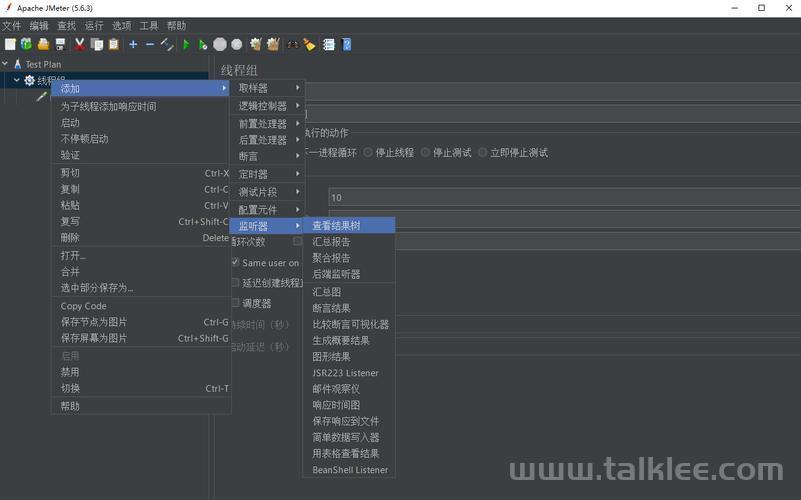Click Copy Code in context menu
801x500 pixels.
coord(141,306)
